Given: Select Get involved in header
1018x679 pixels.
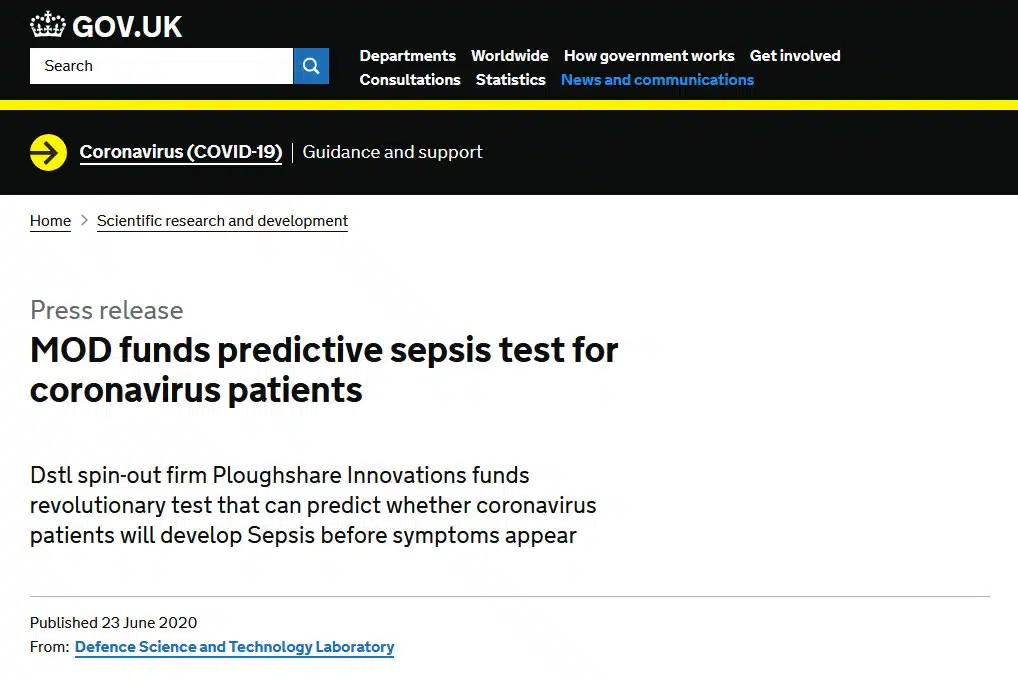Looking at the screenshot, I should pyautogui.click(x=795, y=56).
